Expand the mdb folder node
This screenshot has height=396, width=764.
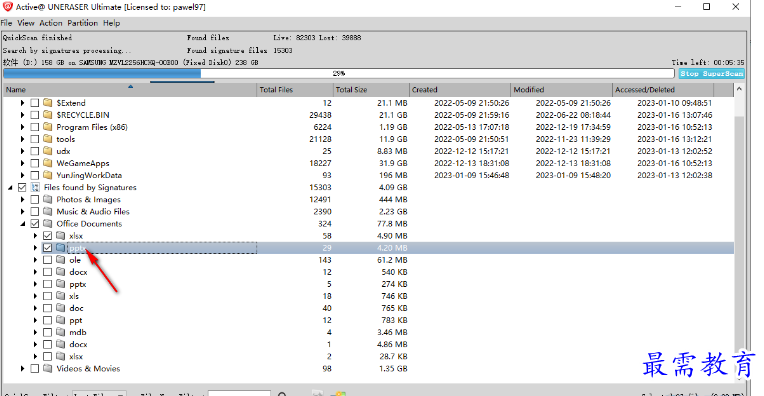coord(35,332)
